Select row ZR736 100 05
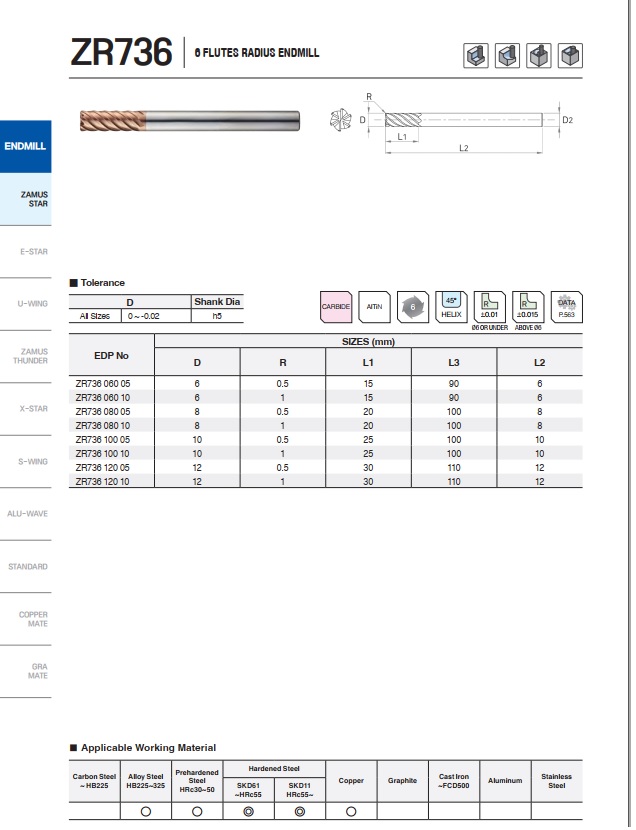The height and width of the screenshot is (830, 636). pyautogui.click(x=325, y=439)
